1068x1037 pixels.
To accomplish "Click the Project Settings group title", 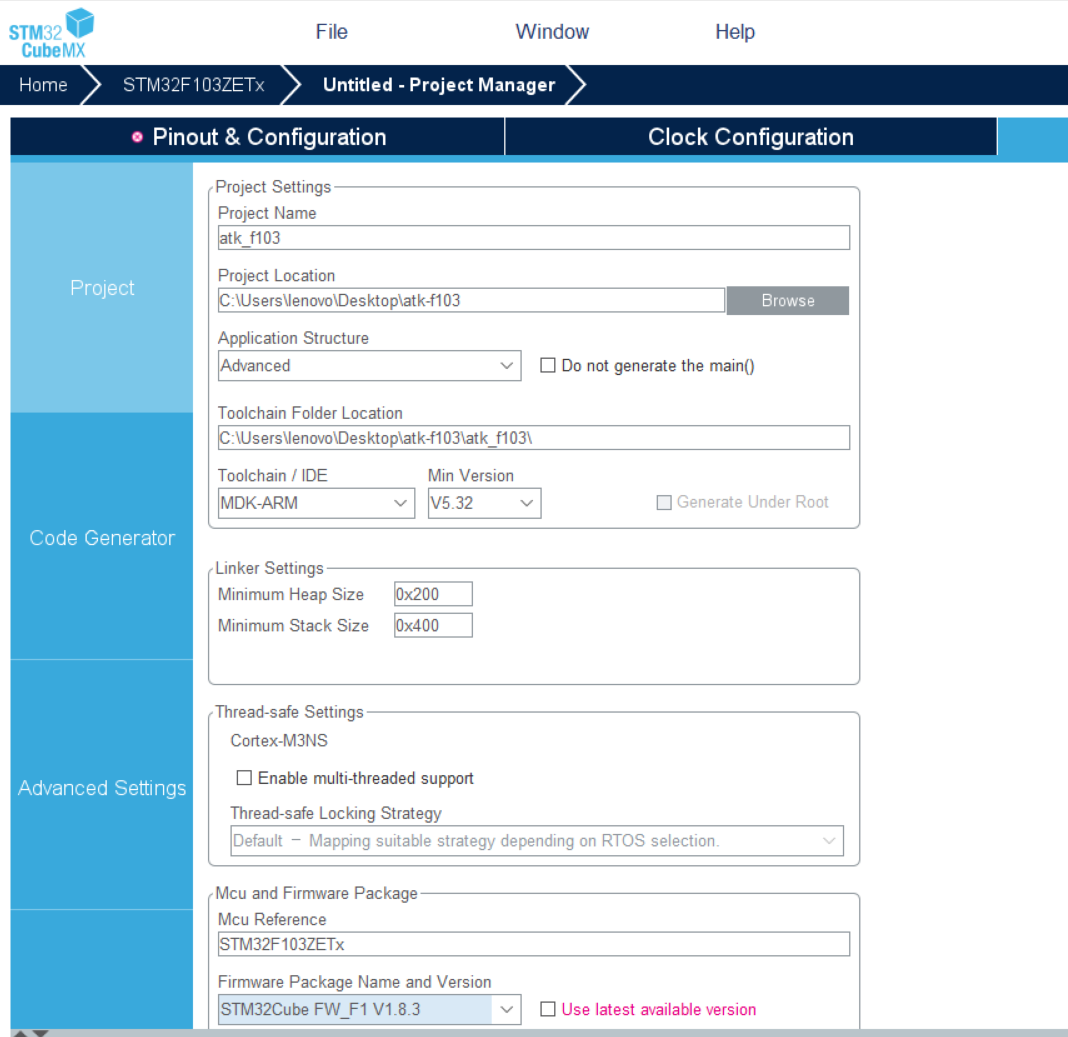I will pos(273,187).
